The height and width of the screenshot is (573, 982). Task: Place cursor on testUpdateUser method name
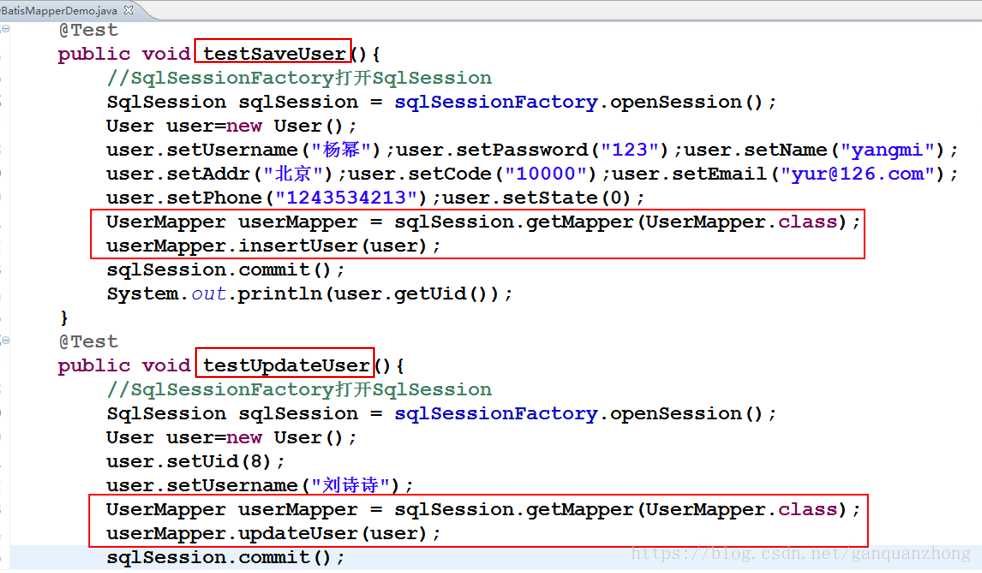pyautogui.click(x=286, y=366)
